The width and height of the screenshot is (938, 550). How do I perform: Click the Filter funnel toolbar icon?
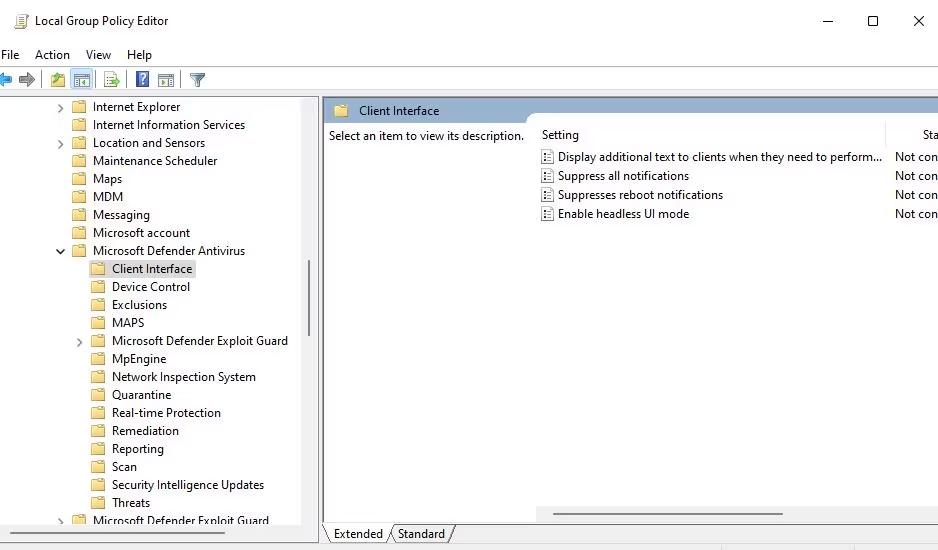click(197, 80)
